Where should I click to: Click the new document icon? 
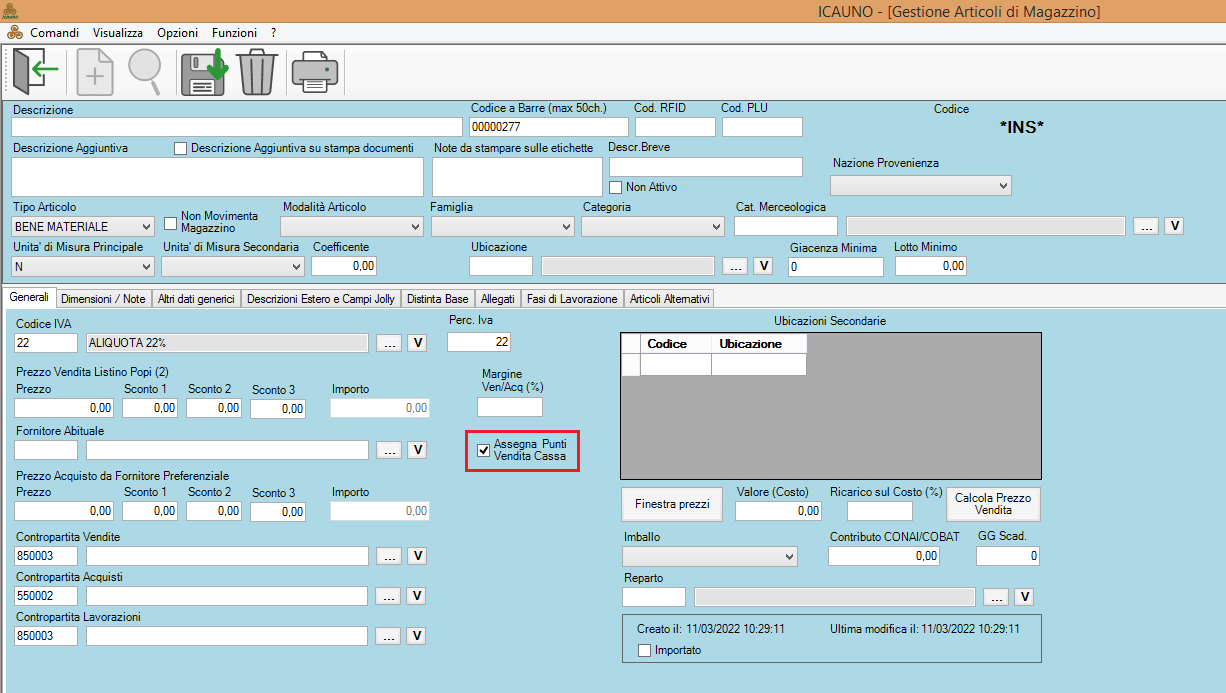96,72
